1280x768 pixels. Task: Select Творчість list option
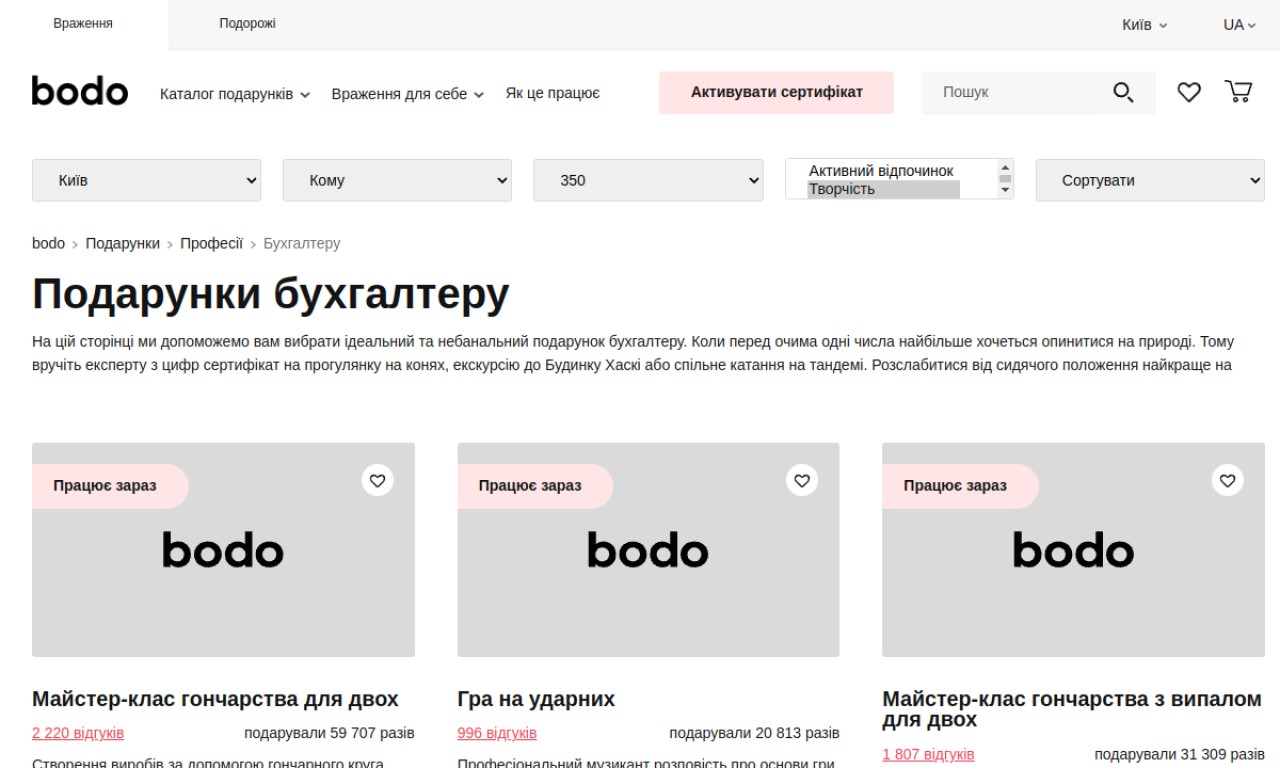[x=882, y=189]
